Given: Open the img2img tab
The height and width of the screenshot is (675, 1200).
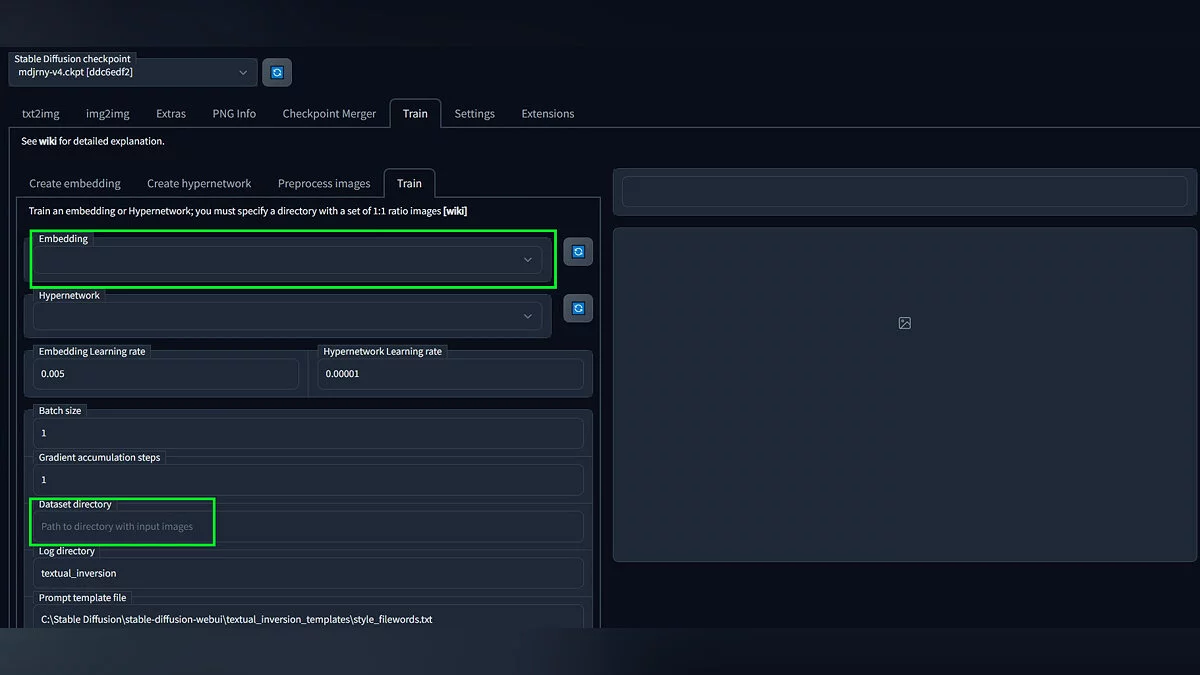Looking at the screenshot, I should [x=106, y=114].
